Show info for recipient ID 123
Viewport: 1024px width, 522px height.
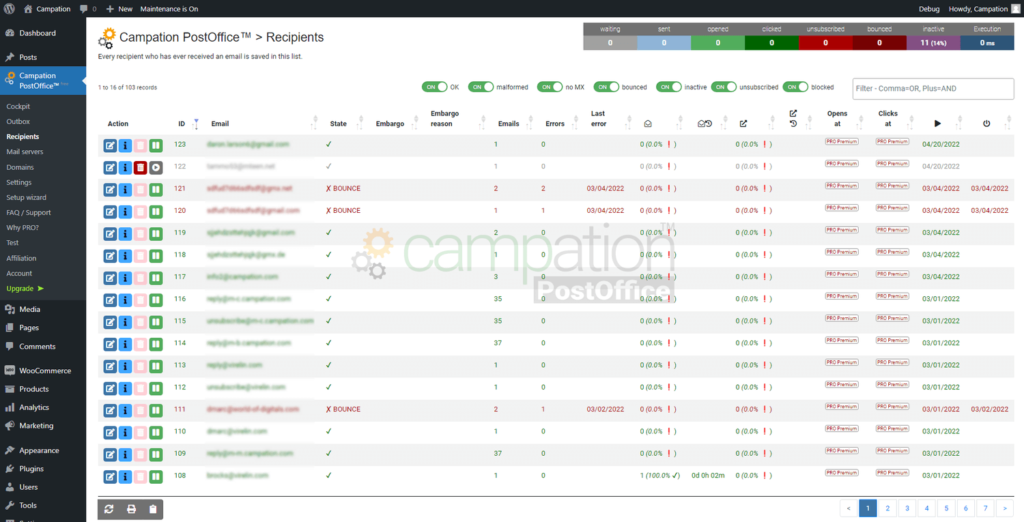pos(125,146)
